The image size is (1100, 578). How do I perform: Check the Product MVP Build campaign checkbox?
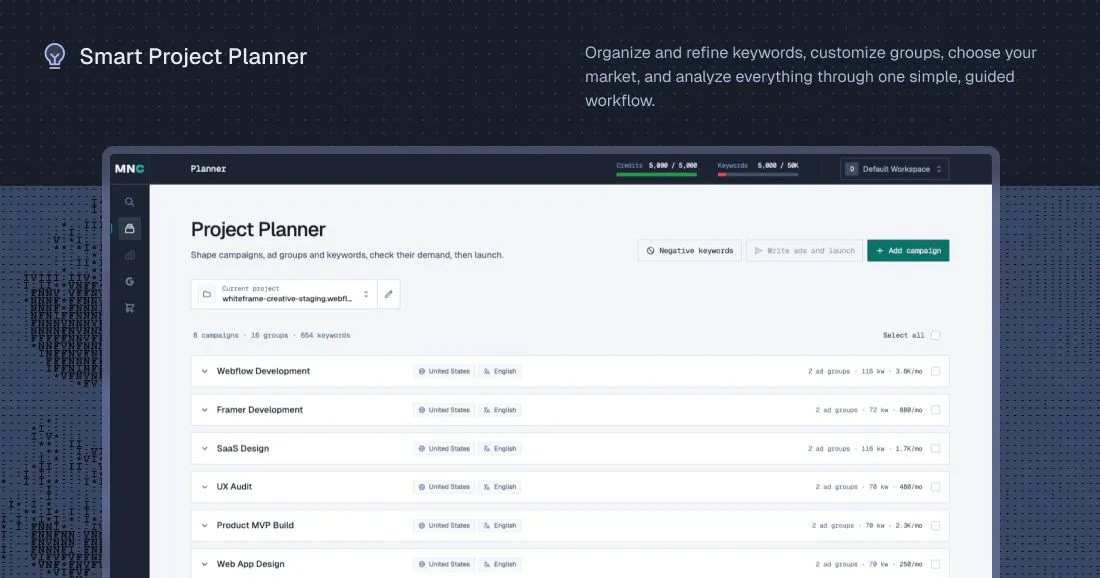pos(935,525)
